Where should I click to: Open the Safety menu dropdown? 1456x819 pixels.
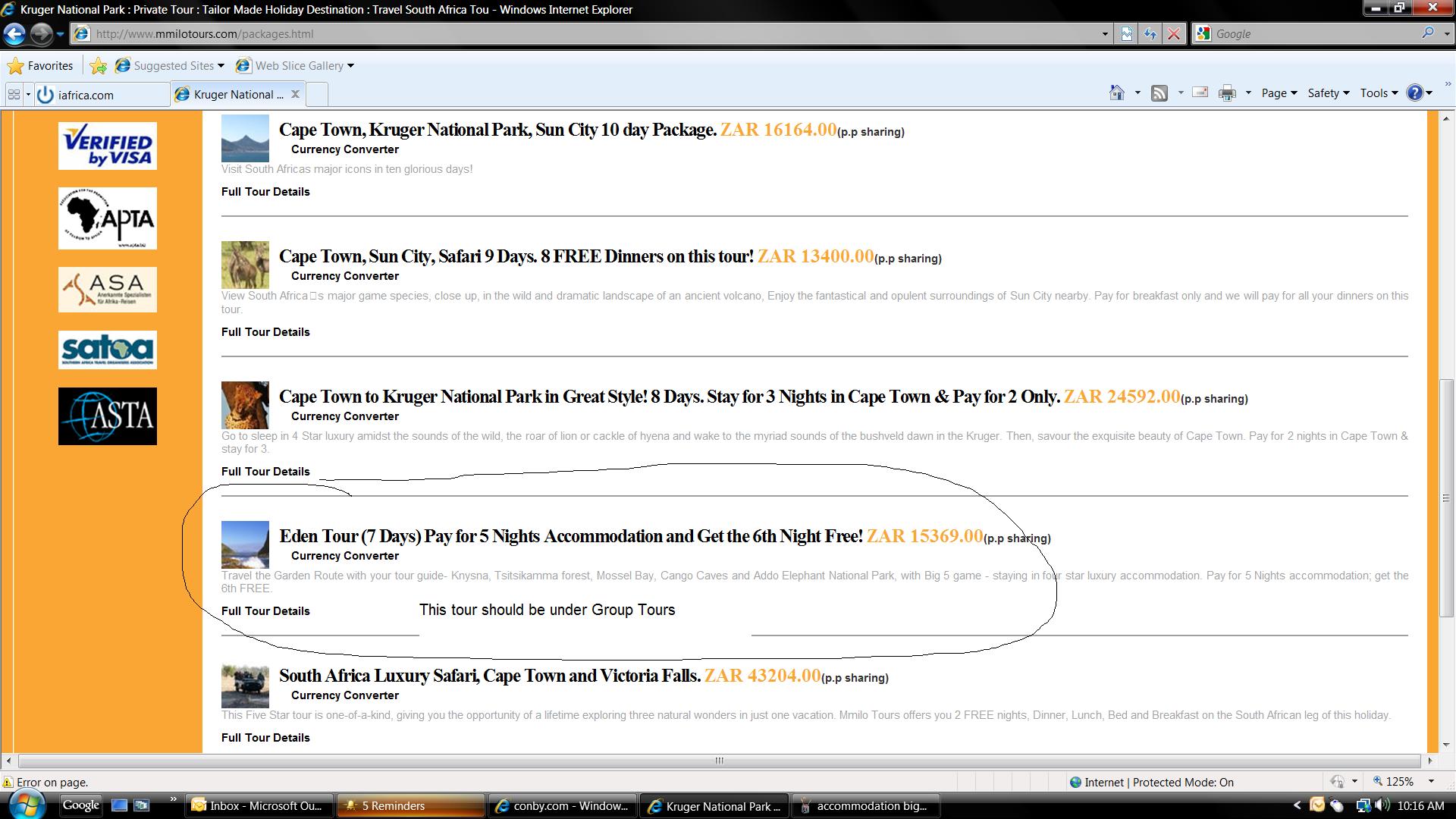[x=1328, y=93]
